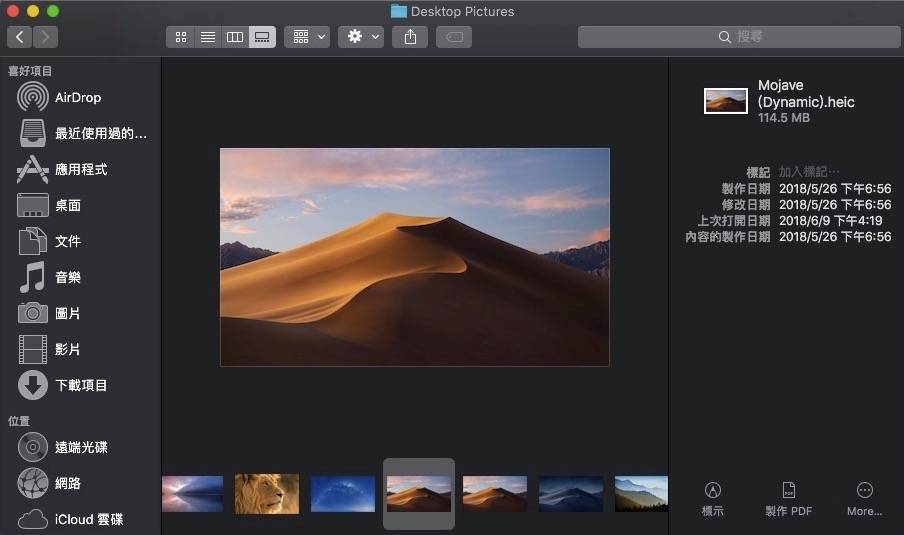The image size is (904, 535).
Task: Select the blue starry sky thumbnail
Action: (x=342, y=493)
